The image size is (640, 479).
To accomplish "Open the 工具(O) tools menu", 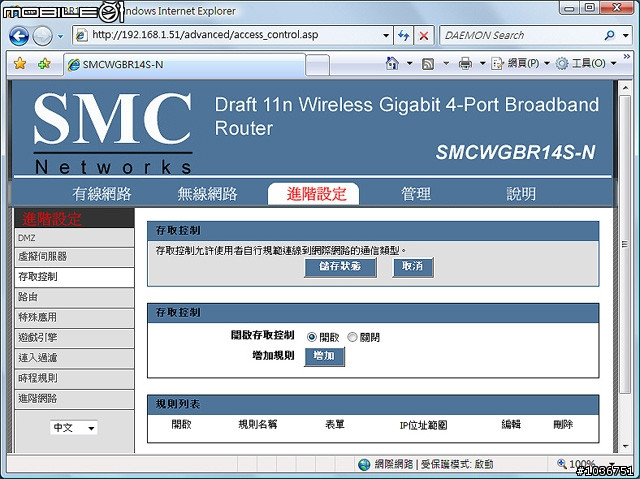I will point(586,63).
